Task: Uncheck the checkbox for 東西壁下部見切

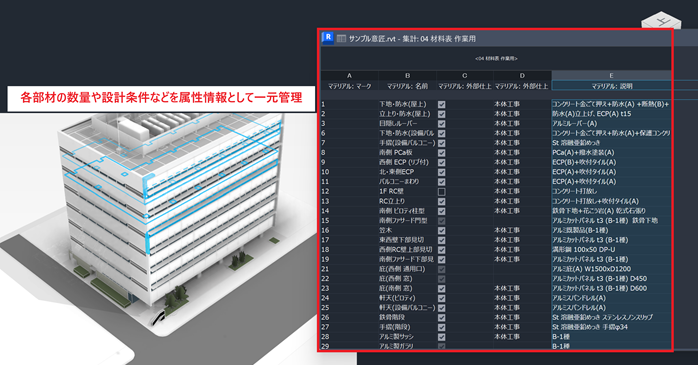Action: (x=441, y=240)
